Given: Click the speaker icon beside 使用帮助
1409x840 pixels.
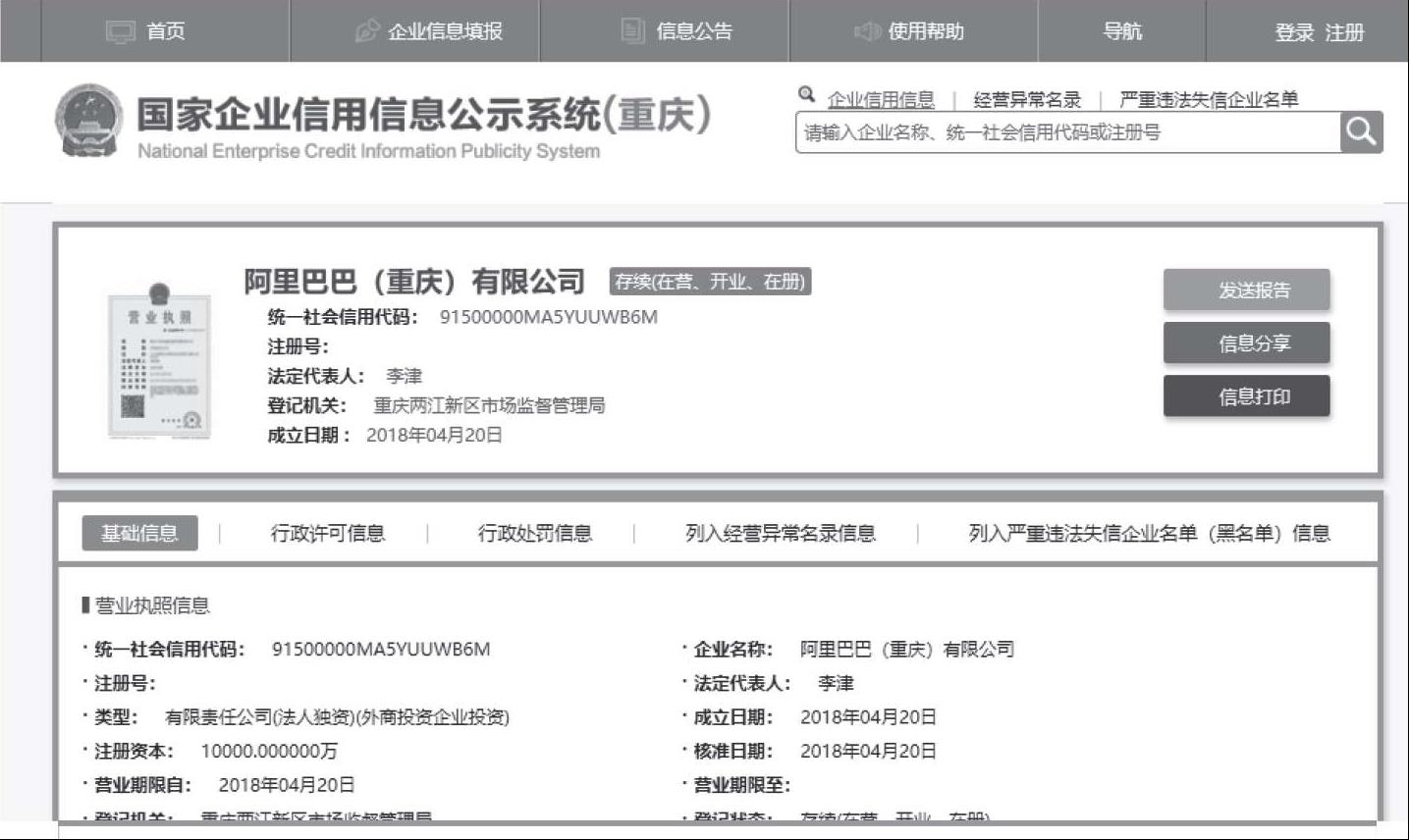Looking at the screenshot, I should (867, 31).
